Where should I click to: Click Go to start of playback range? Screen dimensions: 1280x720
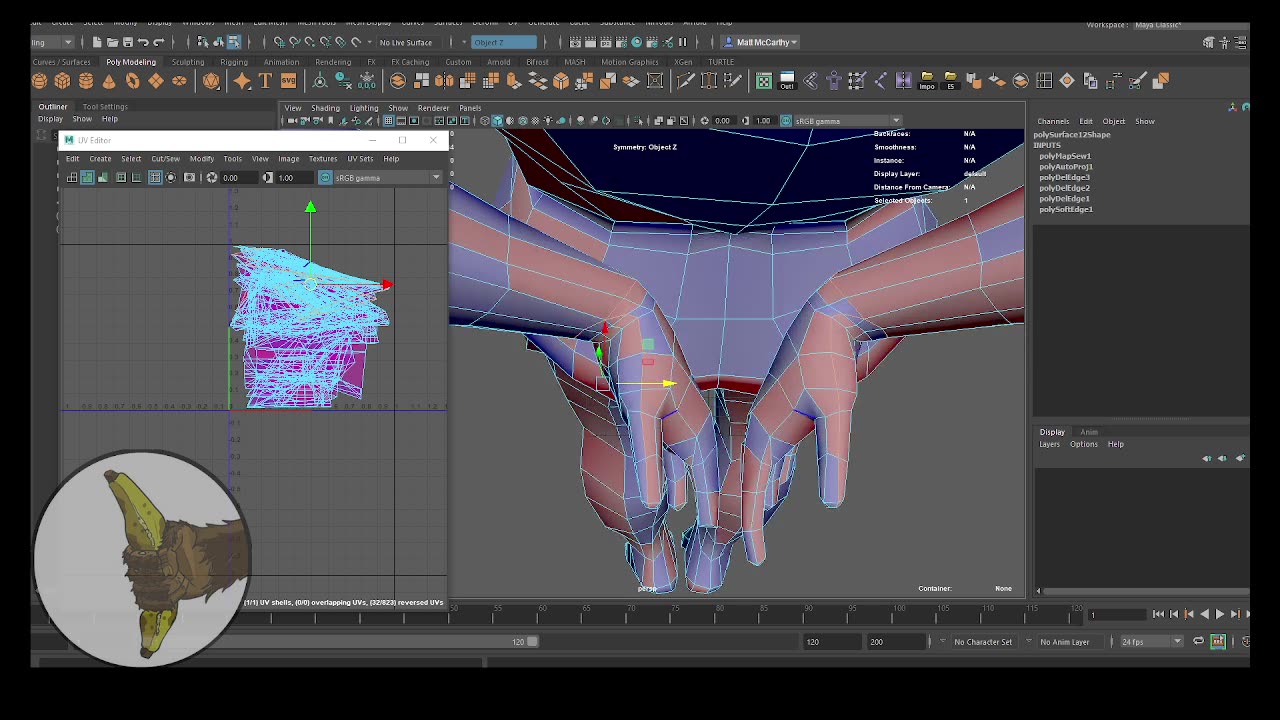point(1158,614)
